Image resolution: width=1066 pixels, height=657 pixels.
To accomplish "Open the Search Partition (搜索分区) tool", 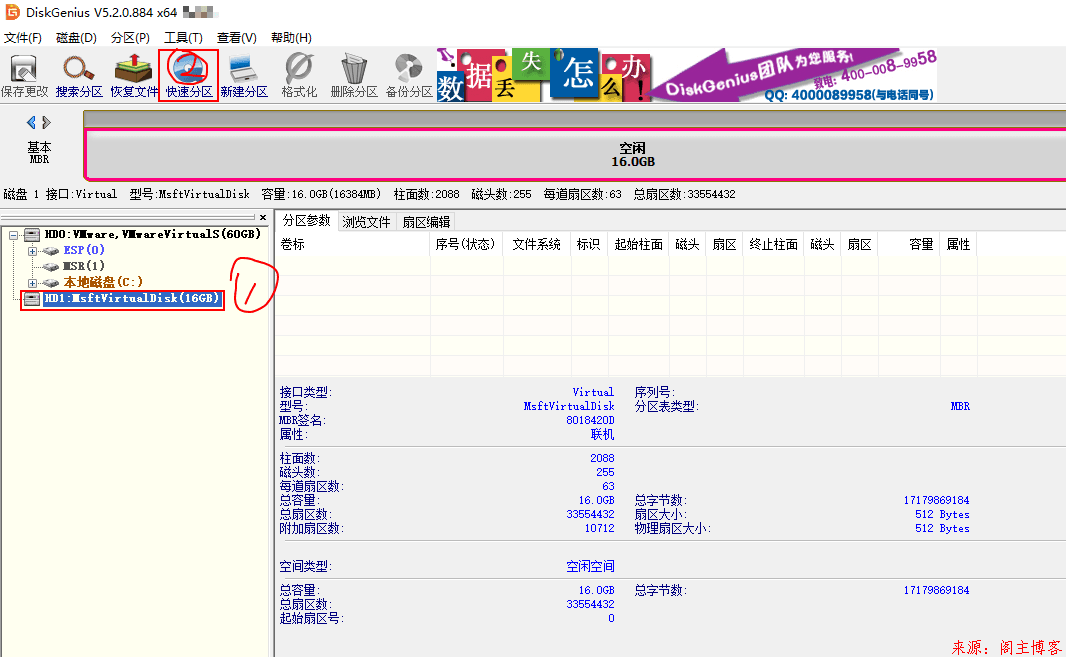I will pyautogui.click(x=79, y=75).
